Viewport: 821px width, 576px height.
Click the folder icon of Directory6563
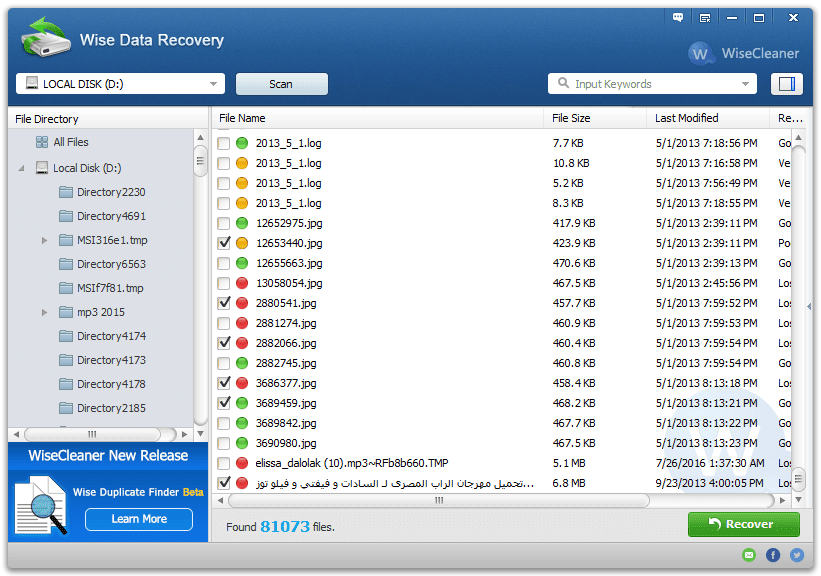(x=66, y=264)
